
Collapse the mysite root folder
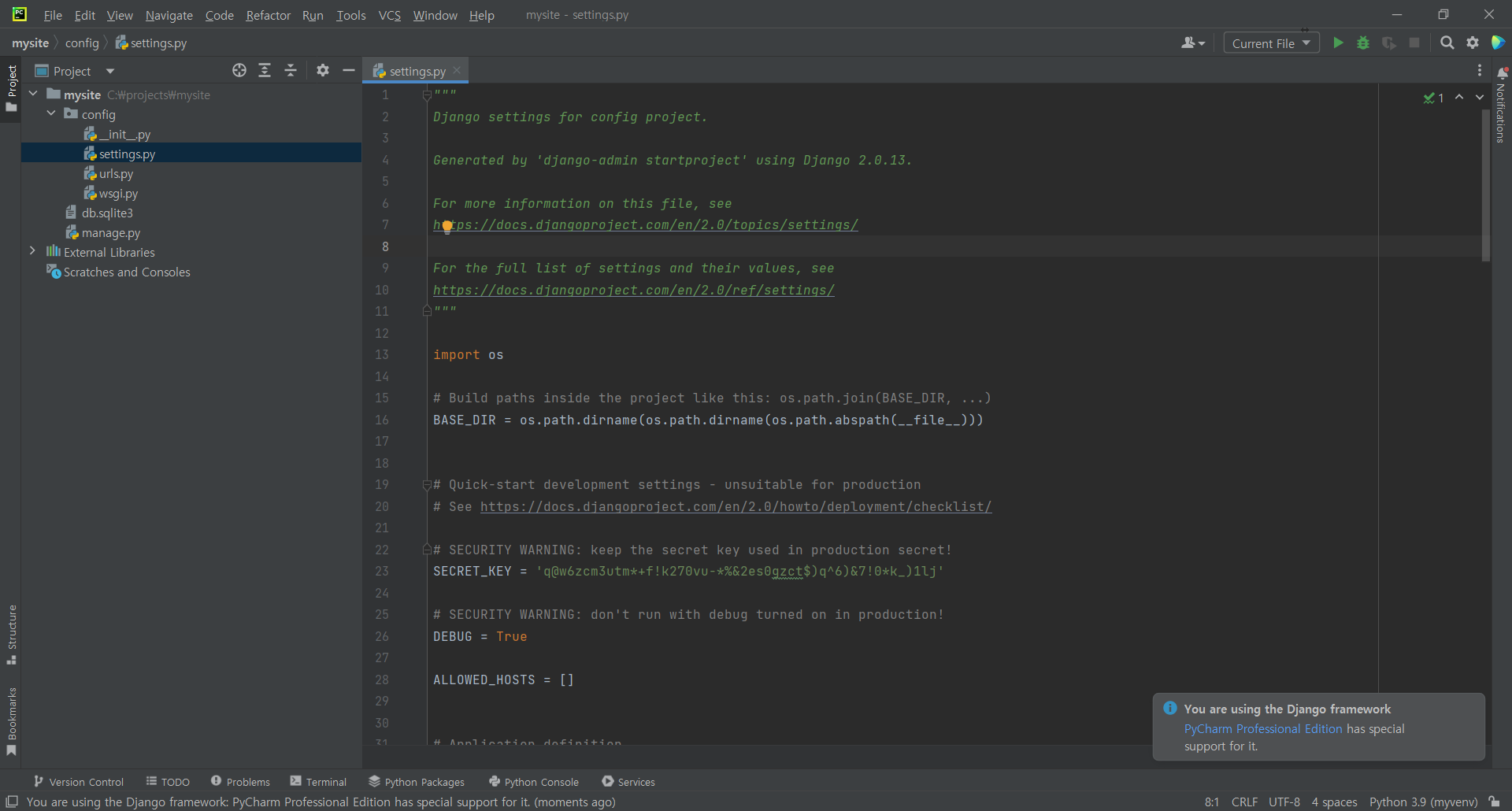tap(33, 94)
